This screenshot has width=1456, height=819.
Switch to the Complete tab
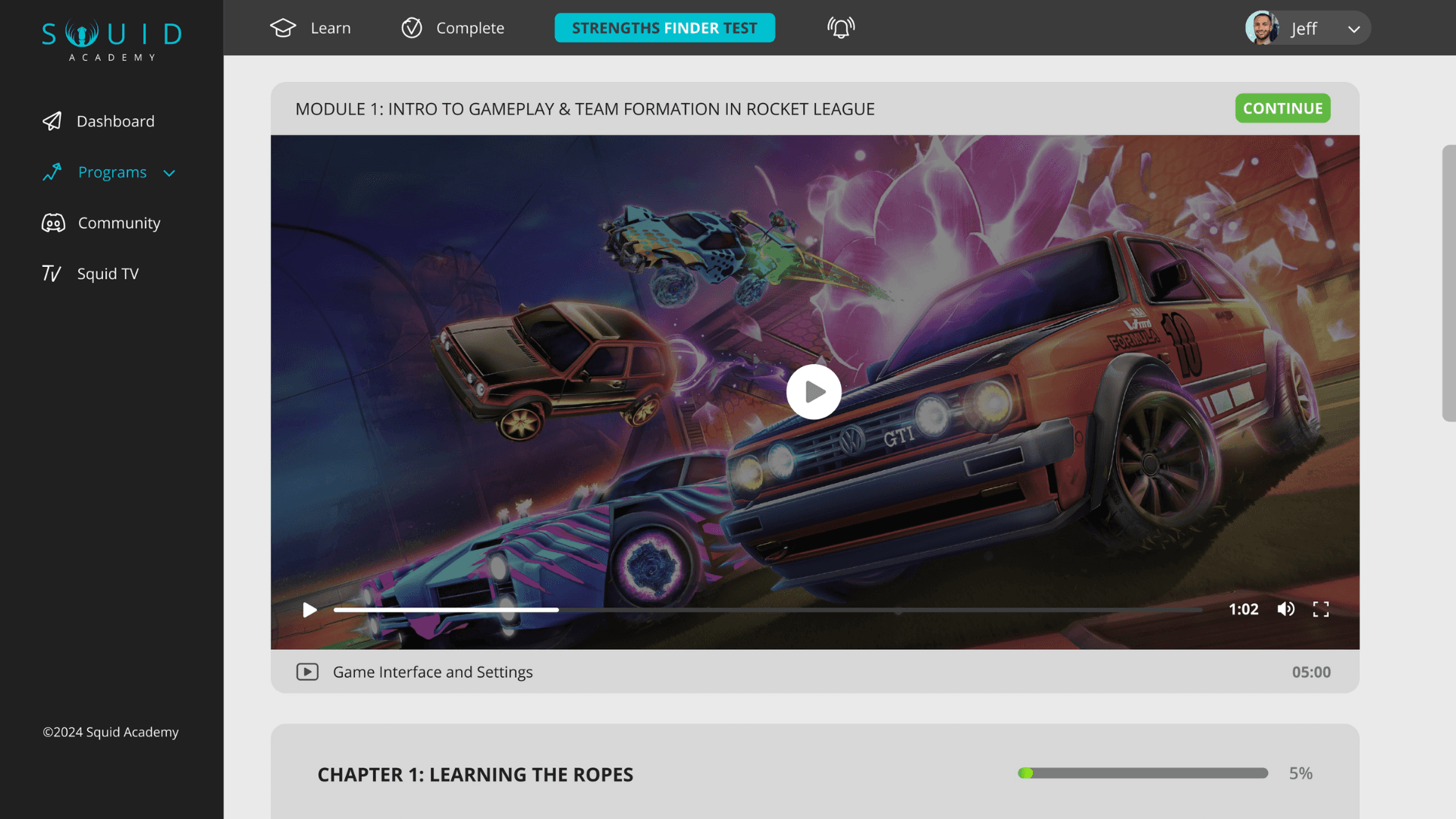click(x=470, y=28)
